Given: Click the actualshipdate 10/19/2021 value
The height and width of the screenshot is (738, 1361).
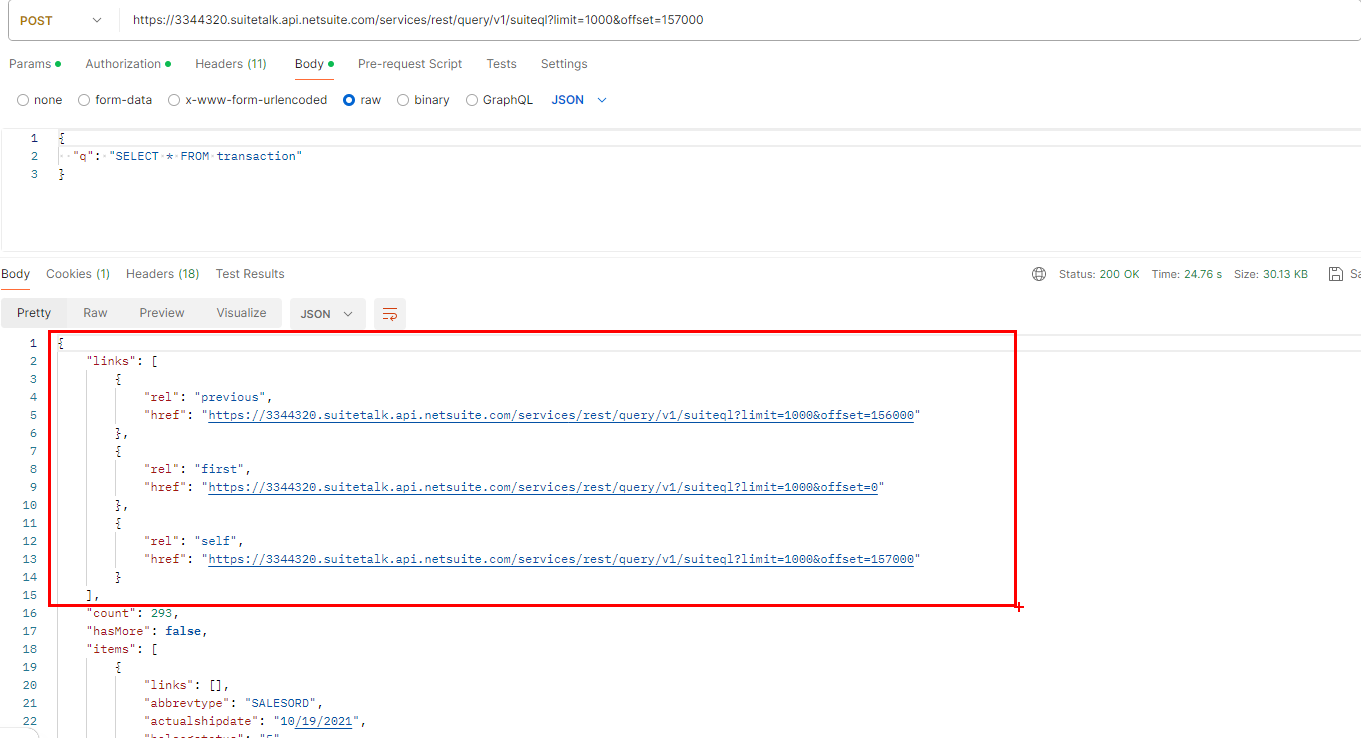Looking at the screenshot, I should (317, 721).
